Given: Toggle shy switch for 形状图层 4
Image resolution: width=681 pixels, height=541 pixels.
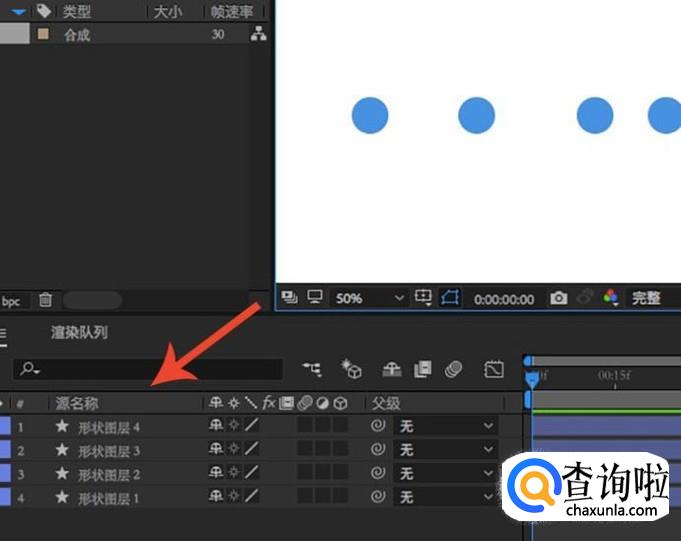Looking at the screenshot, I should 215,426.
